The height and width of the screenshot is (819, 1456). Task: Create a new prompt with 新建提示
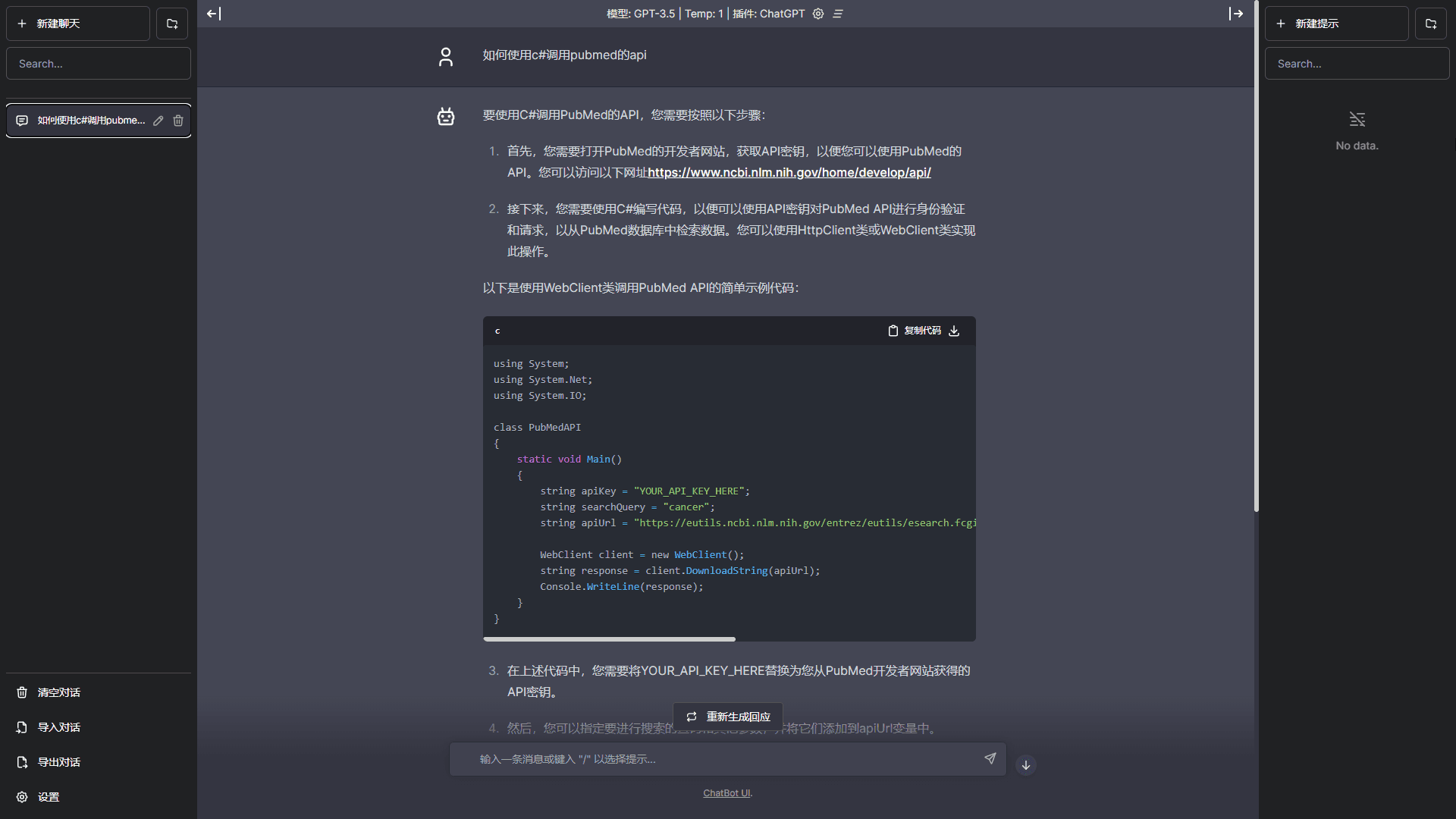1336,24
